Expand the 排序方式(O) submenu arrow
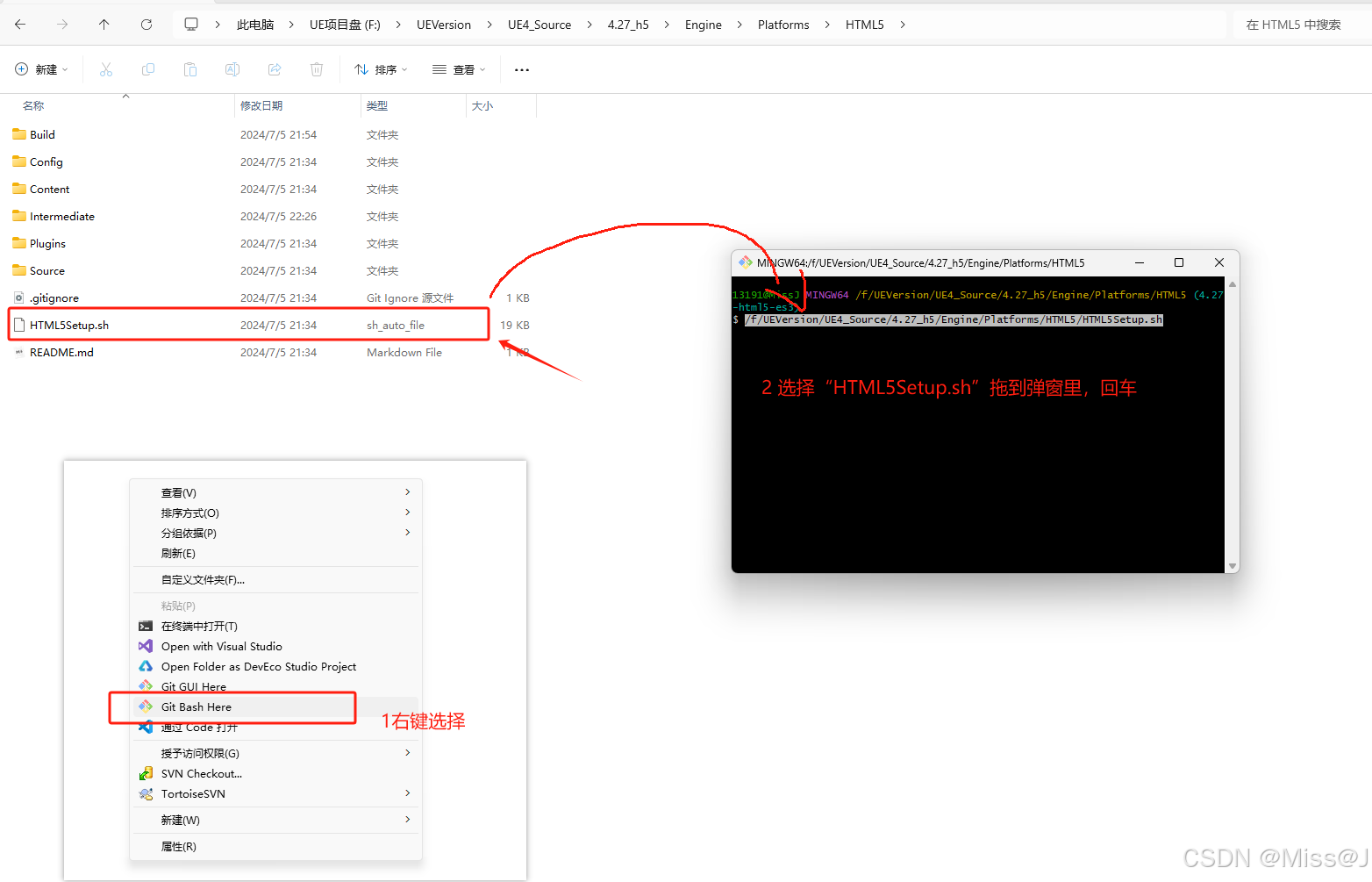Image resolution: width=1372 pixels, height=882 pixels. click(408, 513)
